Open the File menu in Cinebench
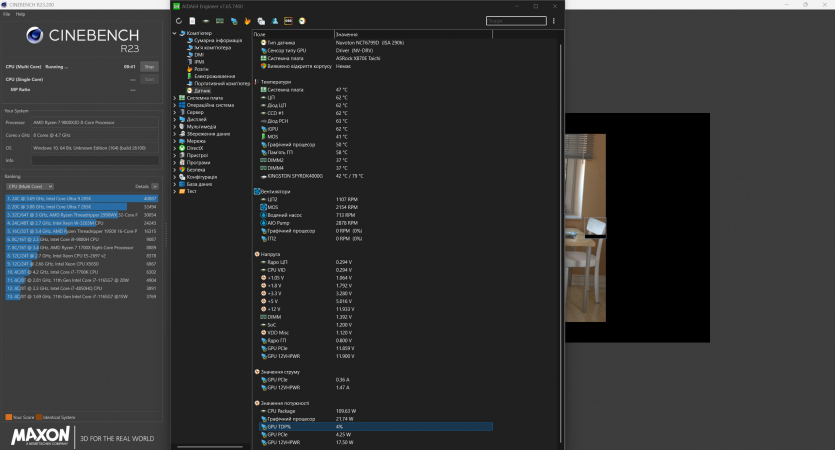Image resolution: width=835 pixels, height=450 pixels. coord(7,14)
